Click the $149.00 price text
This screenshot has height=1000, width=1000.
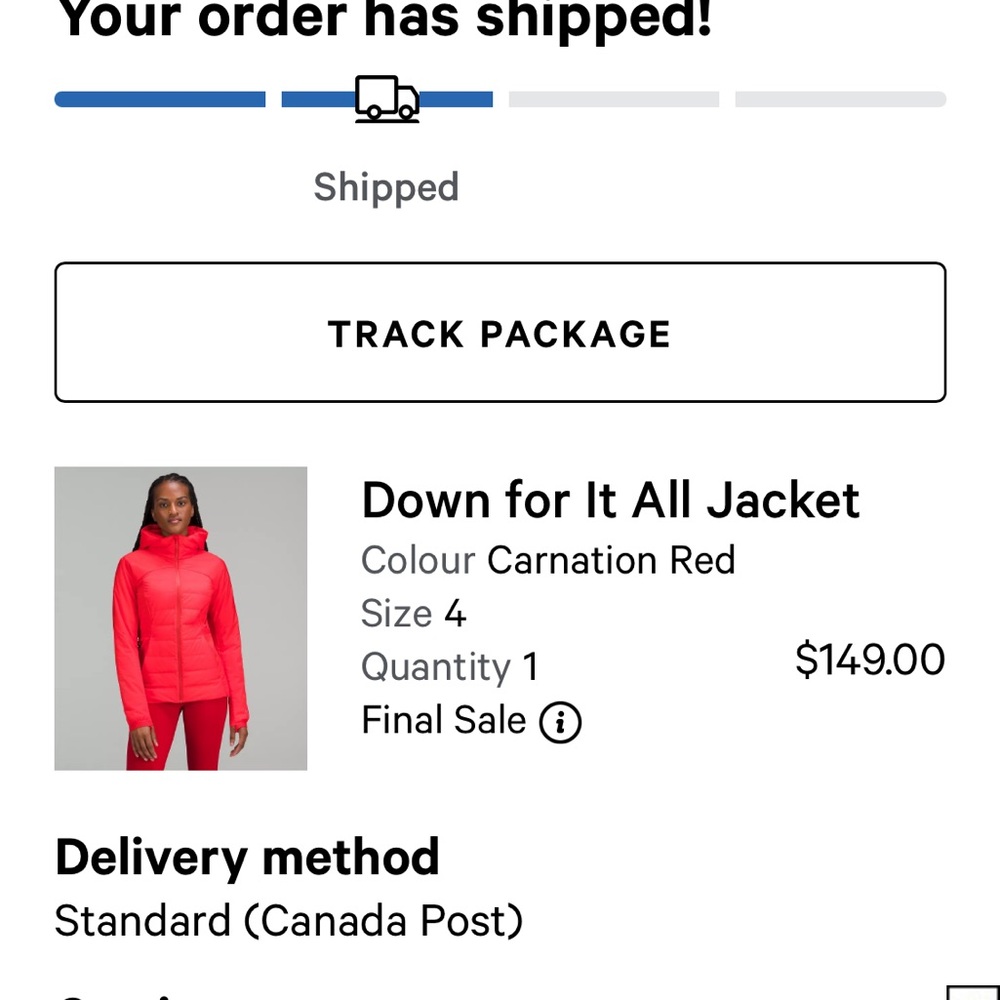(869, 659)
